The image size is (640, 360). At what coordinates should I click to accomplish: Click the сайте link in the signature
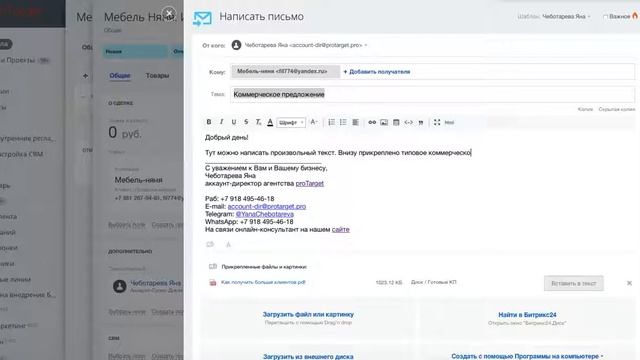(x=340, y=230)
